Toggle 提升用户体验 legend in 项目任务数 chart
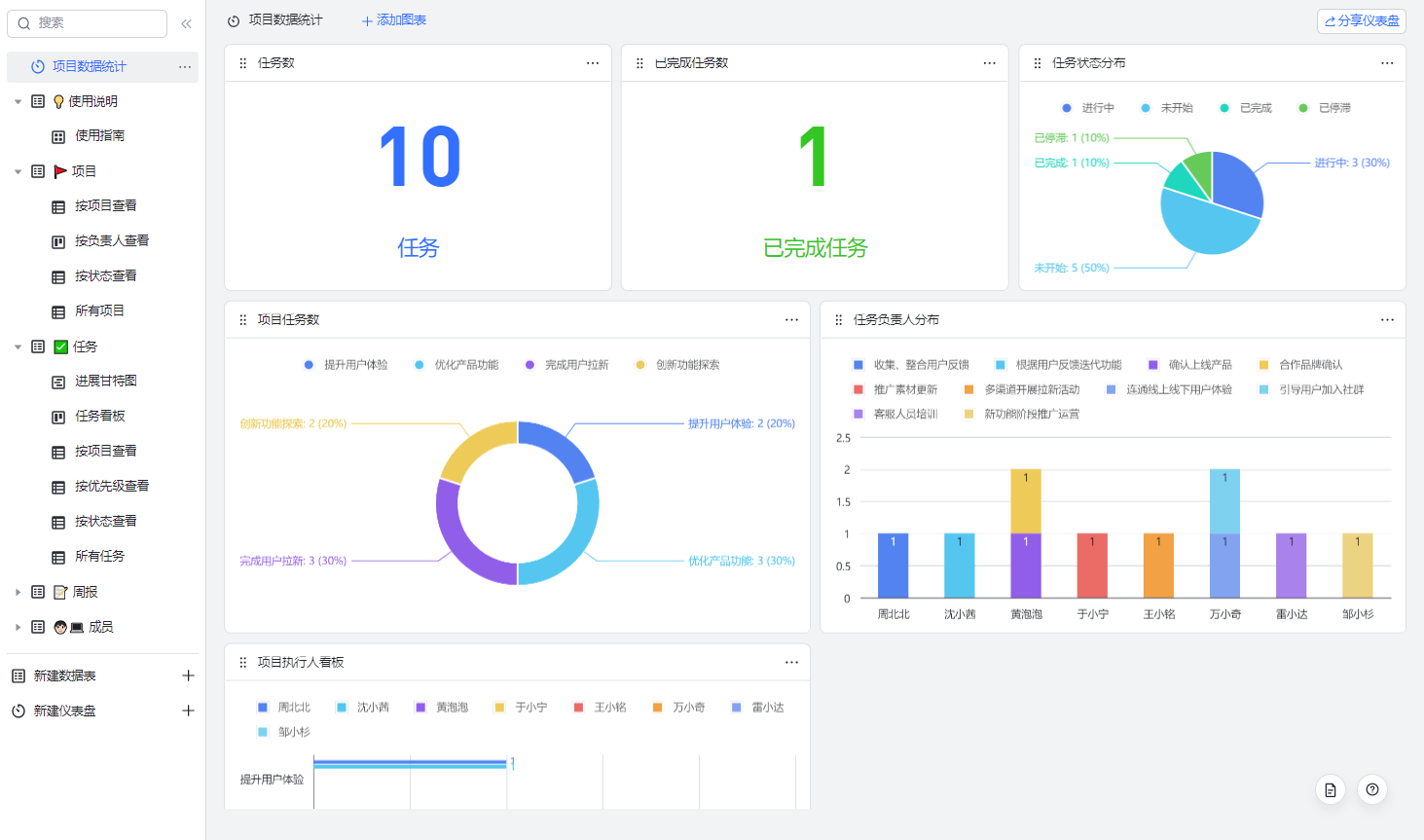 coord(346,365)
